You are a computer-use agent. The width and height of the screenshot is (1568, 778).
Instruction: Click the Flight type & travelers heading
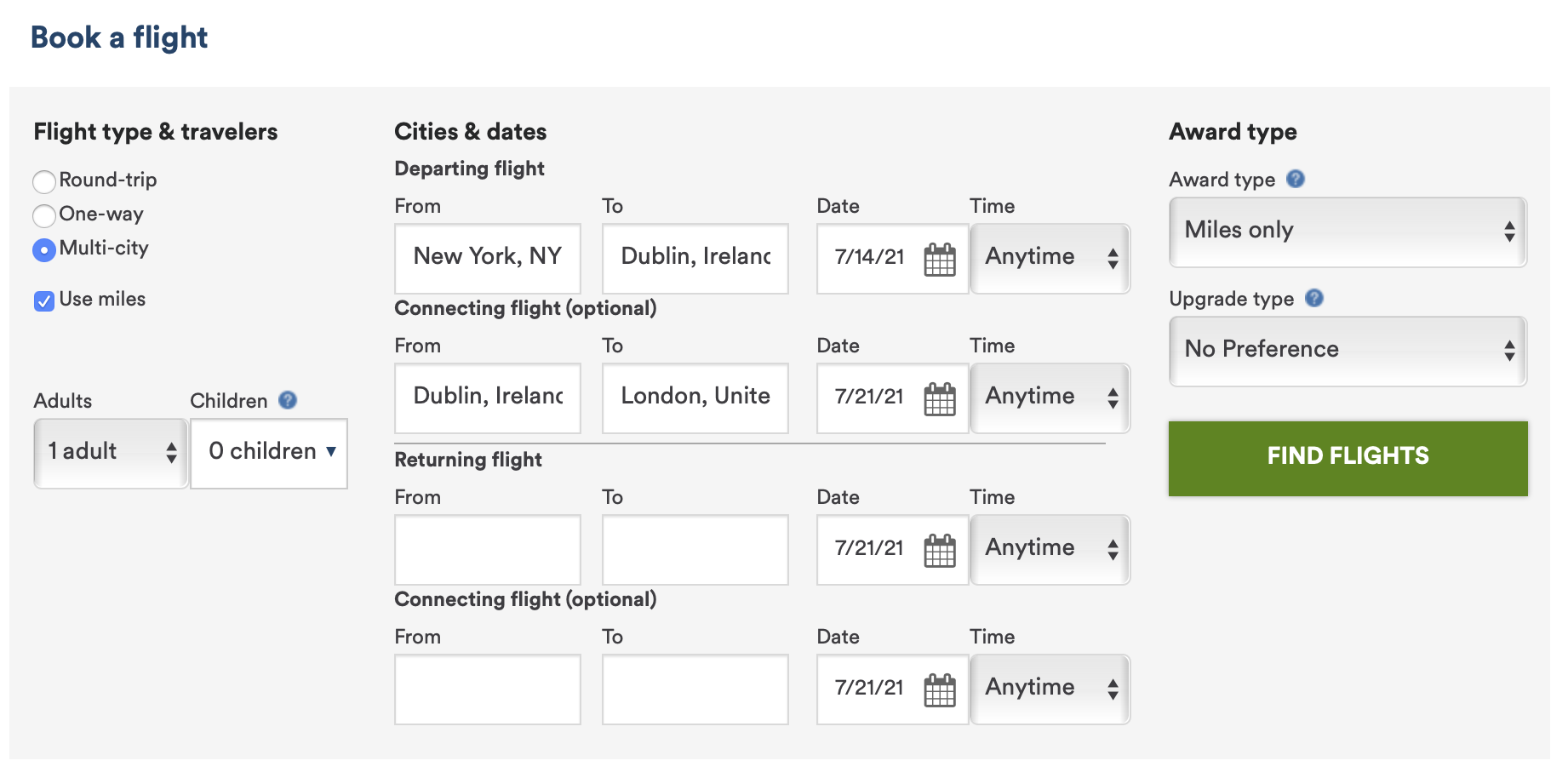(x=156, y=132)
